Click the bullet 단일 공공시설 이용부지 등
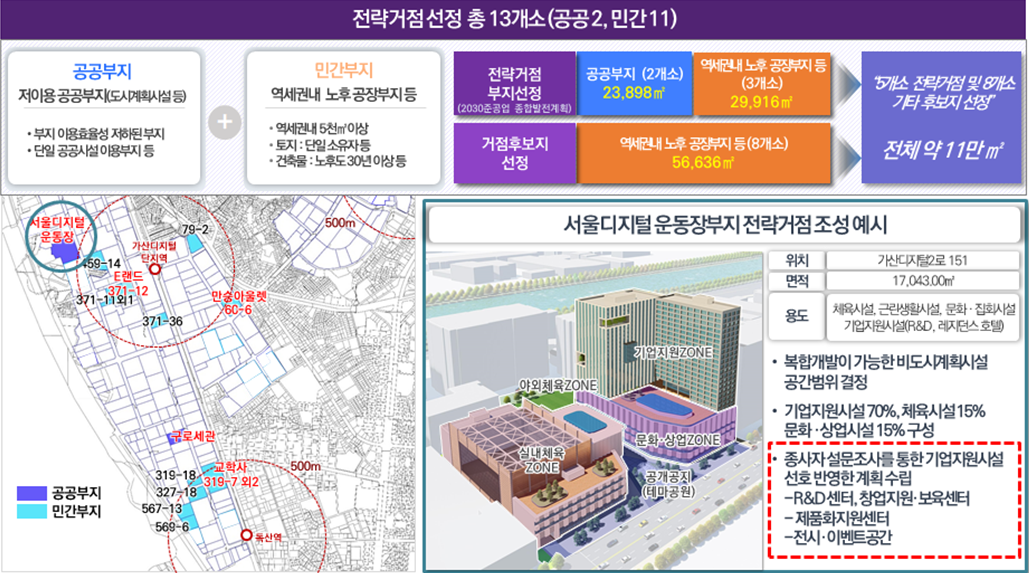1029x573 pixels. pyautogui.click(x=91, y=151)
